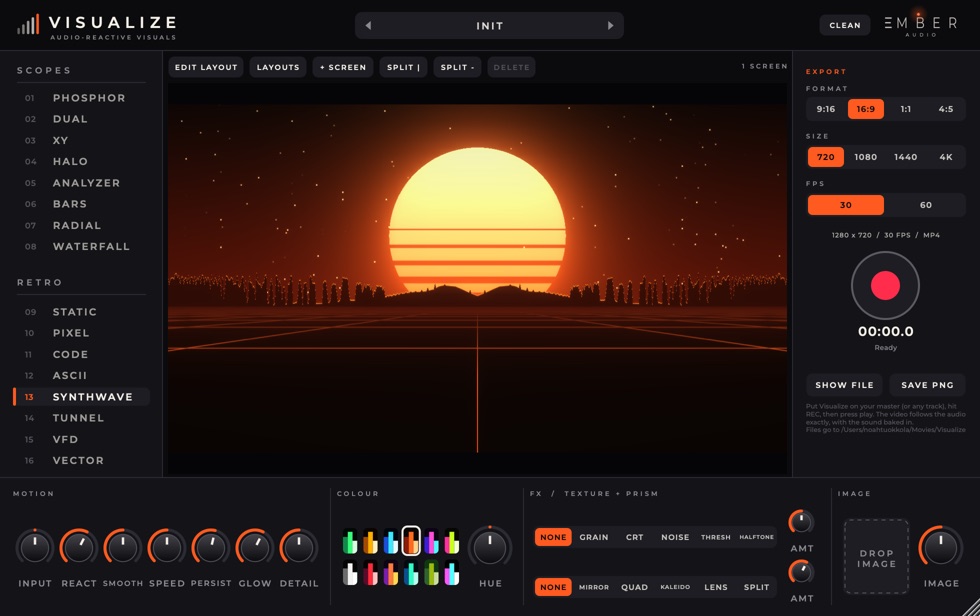980x616 pixels.
Task: Open the LAYOUTS list
Action: coord(278,67)
